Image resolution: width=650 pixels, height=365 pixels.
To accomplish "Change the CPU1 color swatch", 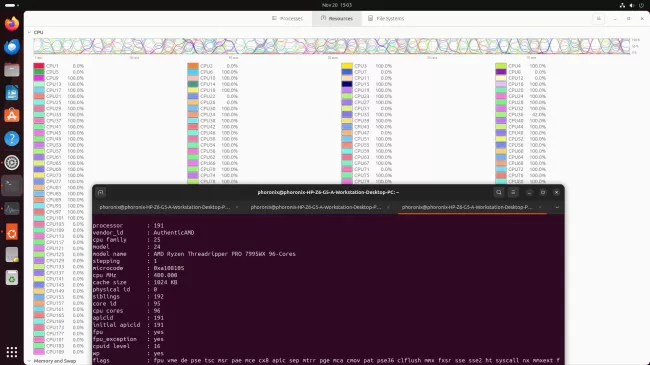I will coord(39,66).
